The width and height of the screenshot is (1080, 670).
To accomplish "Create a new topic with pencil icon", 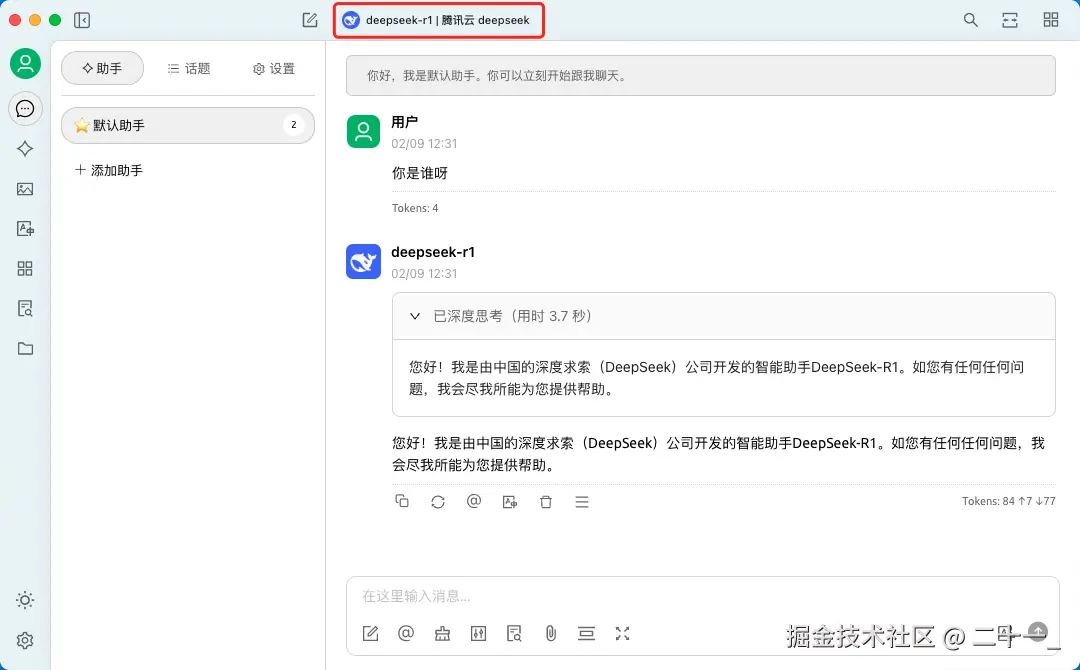I will coord(310,20).
